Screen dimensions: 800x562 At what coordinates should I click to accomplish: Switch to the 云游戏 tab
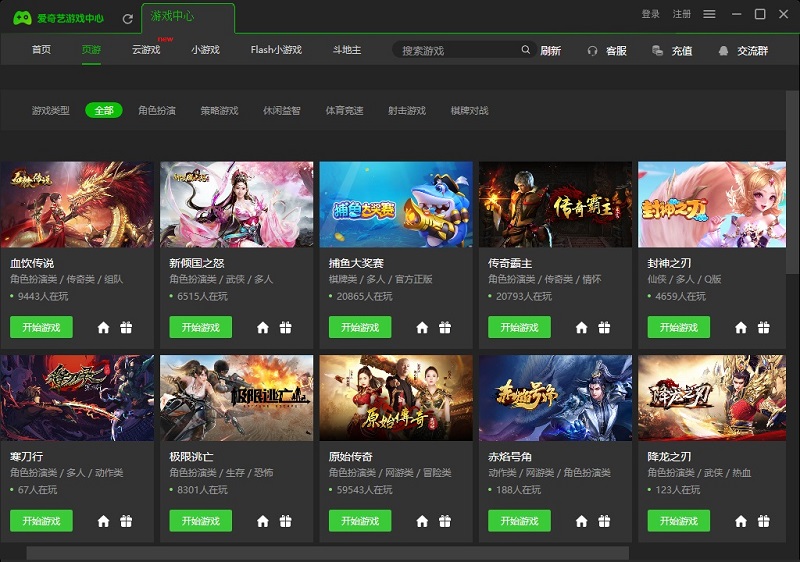(x=146, y=49)
